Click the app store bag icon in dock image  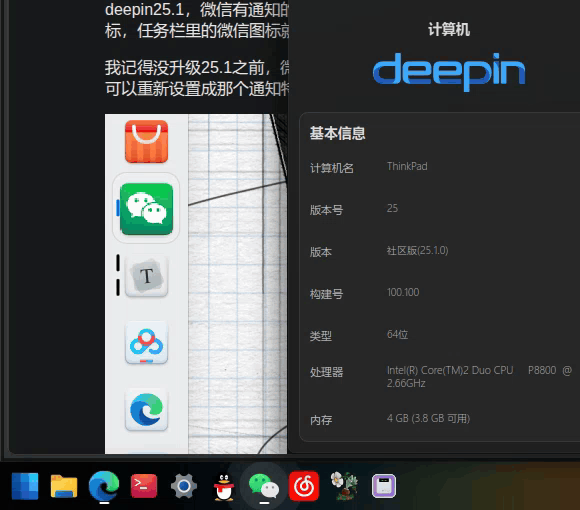146,142
